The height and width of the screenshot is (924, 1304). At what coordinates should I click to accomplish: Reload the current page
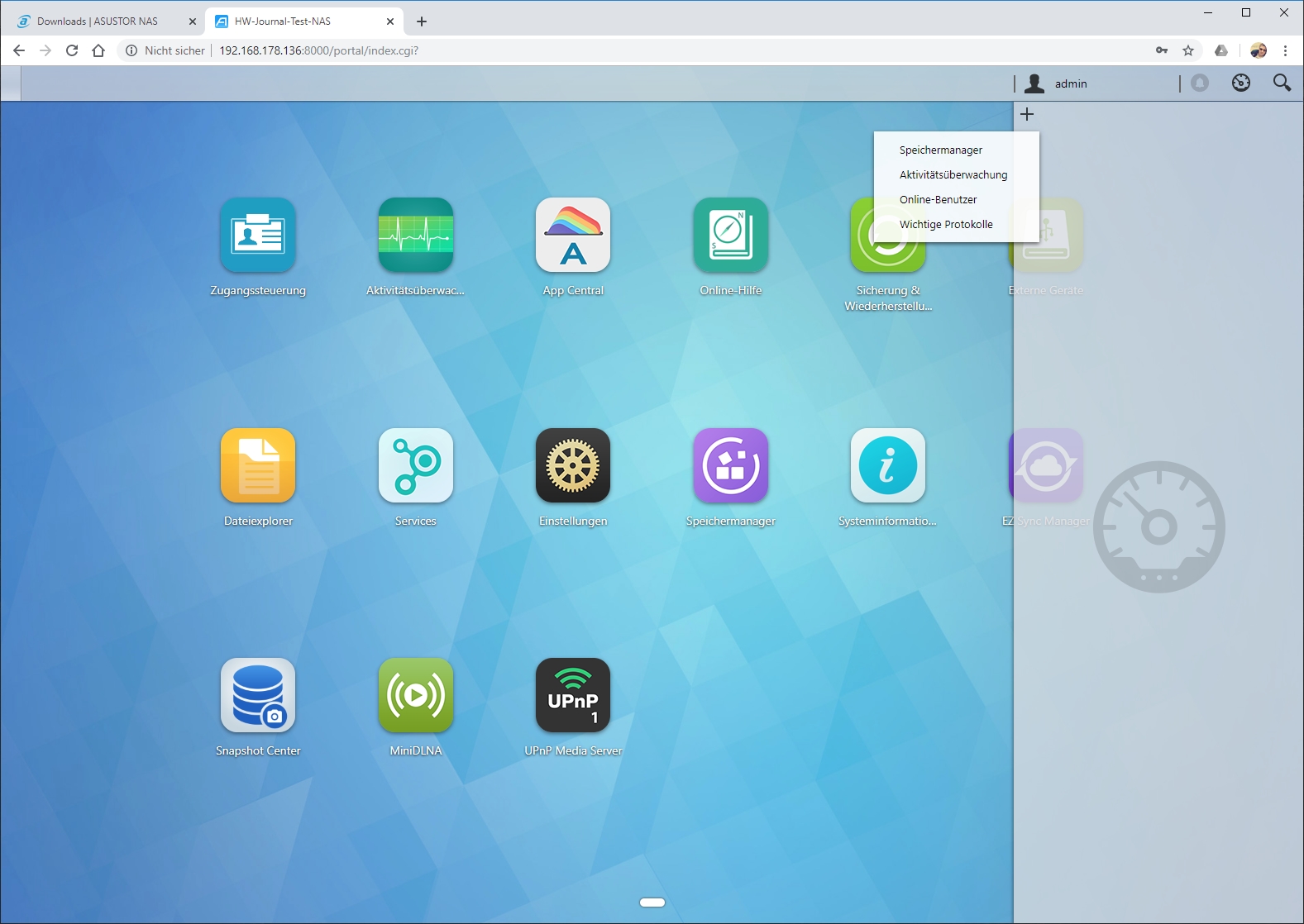pyautogui.click(x=72, y=50)
